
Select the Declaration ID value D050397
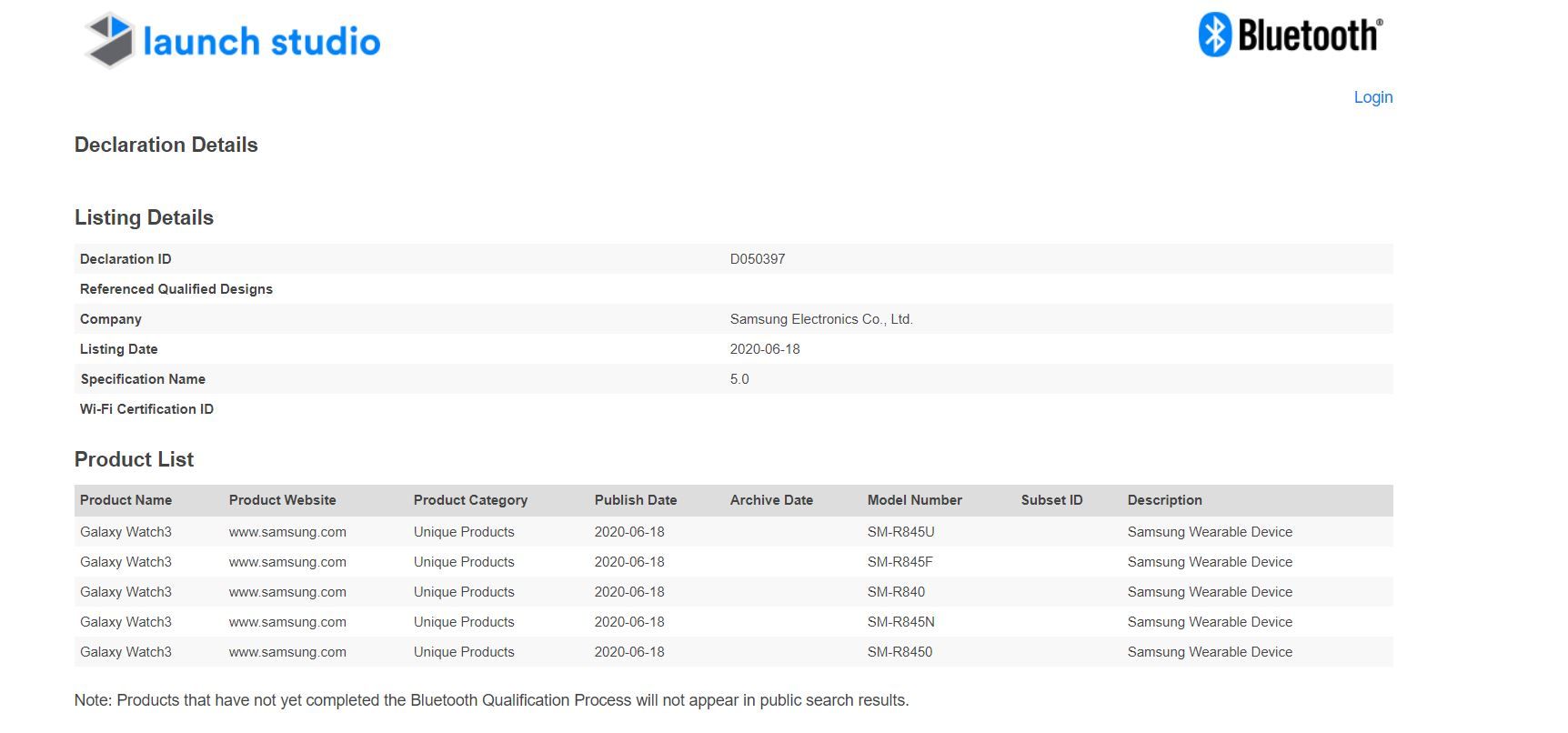[758, 259]
